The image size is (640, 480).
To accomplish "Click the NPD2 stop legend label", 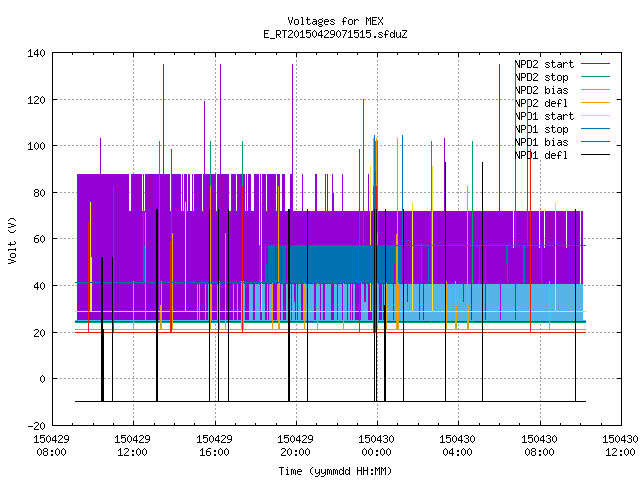I will click(x=541, y=77).
